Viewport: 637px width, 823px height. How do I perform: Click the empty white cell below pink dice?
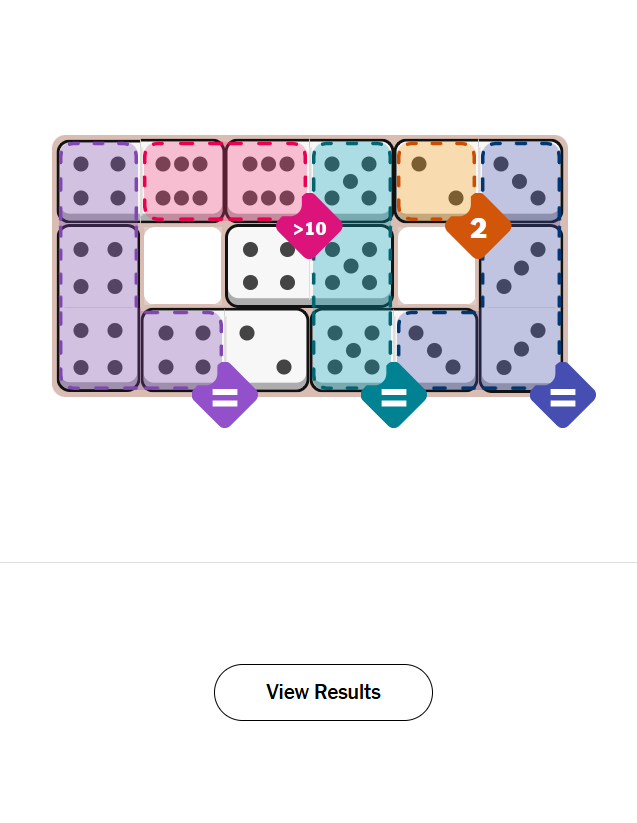182,265
